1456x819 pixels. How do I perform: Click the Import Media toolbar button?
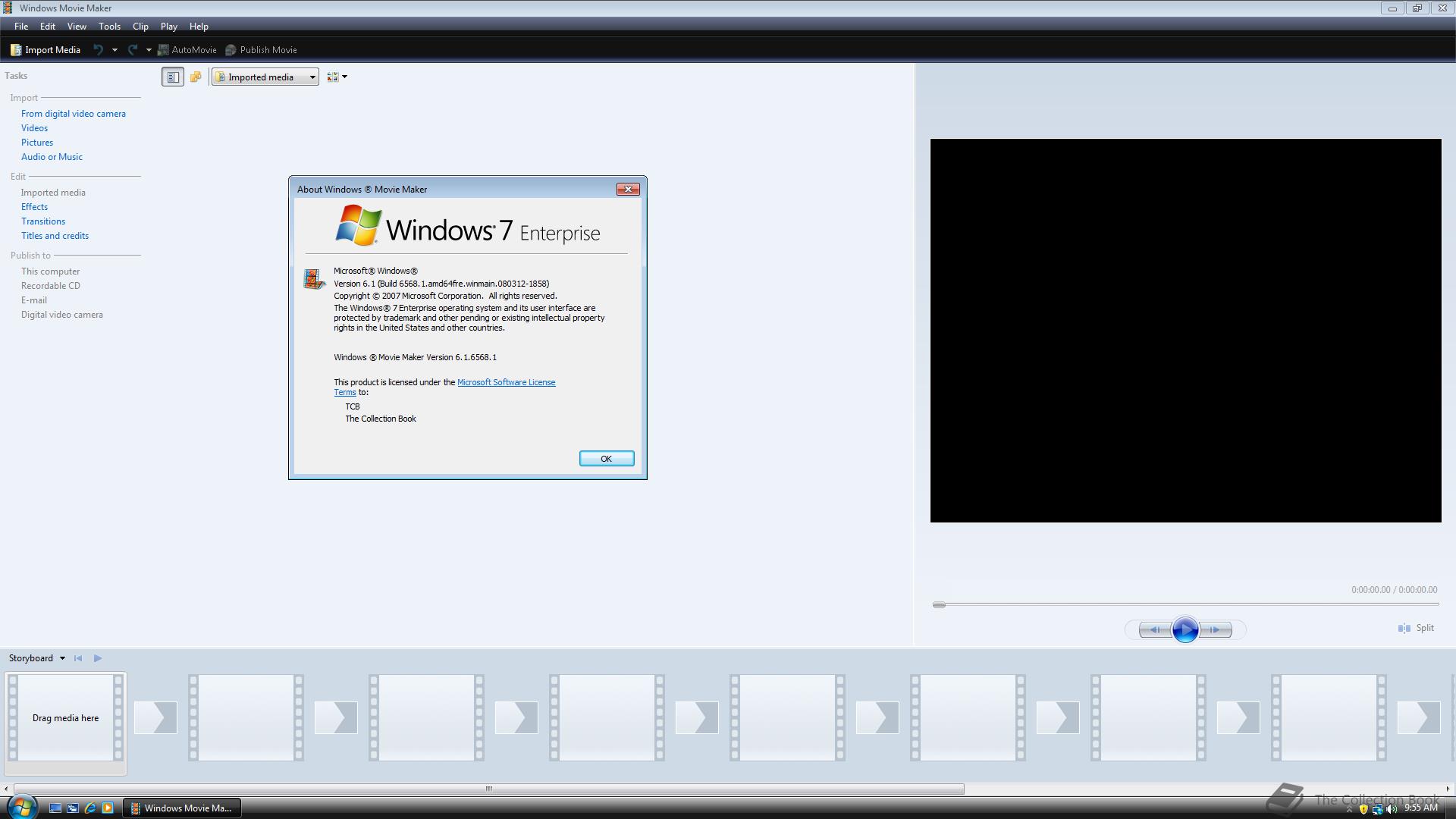pyautogui.click(x=45, y=50)
